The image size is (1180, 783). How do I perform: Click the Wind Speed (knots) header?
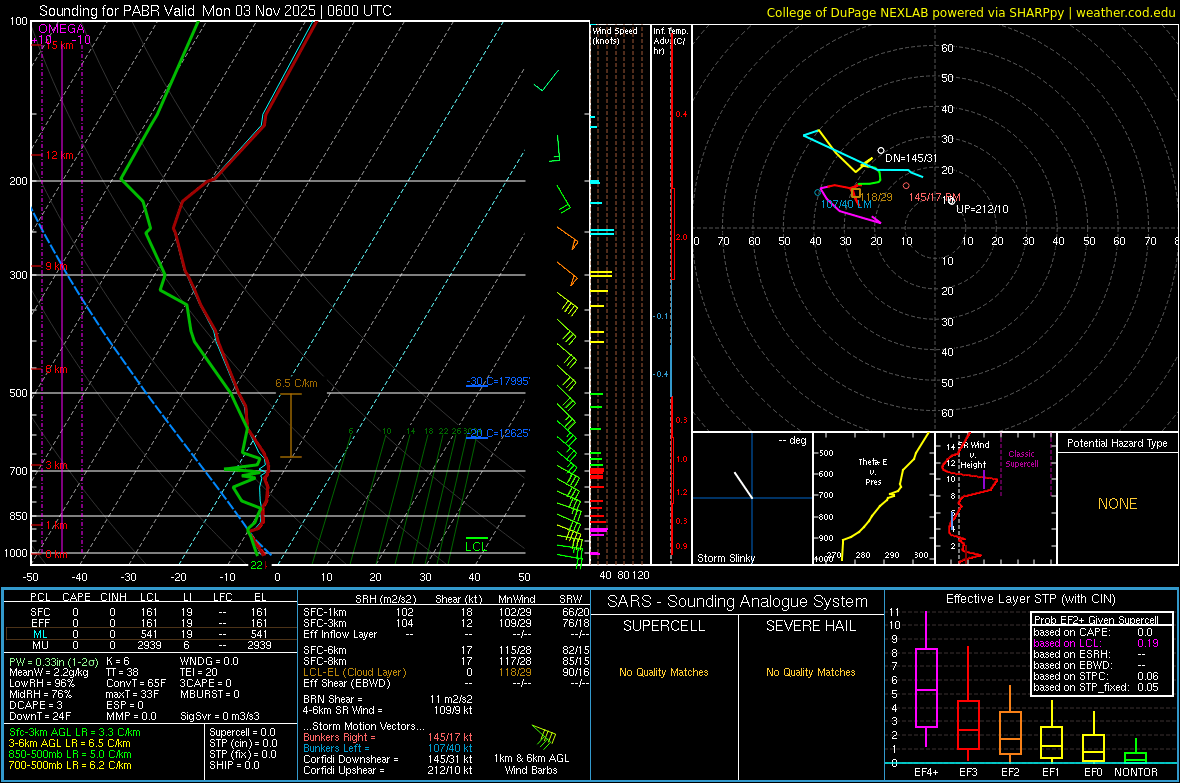(615, 35)
